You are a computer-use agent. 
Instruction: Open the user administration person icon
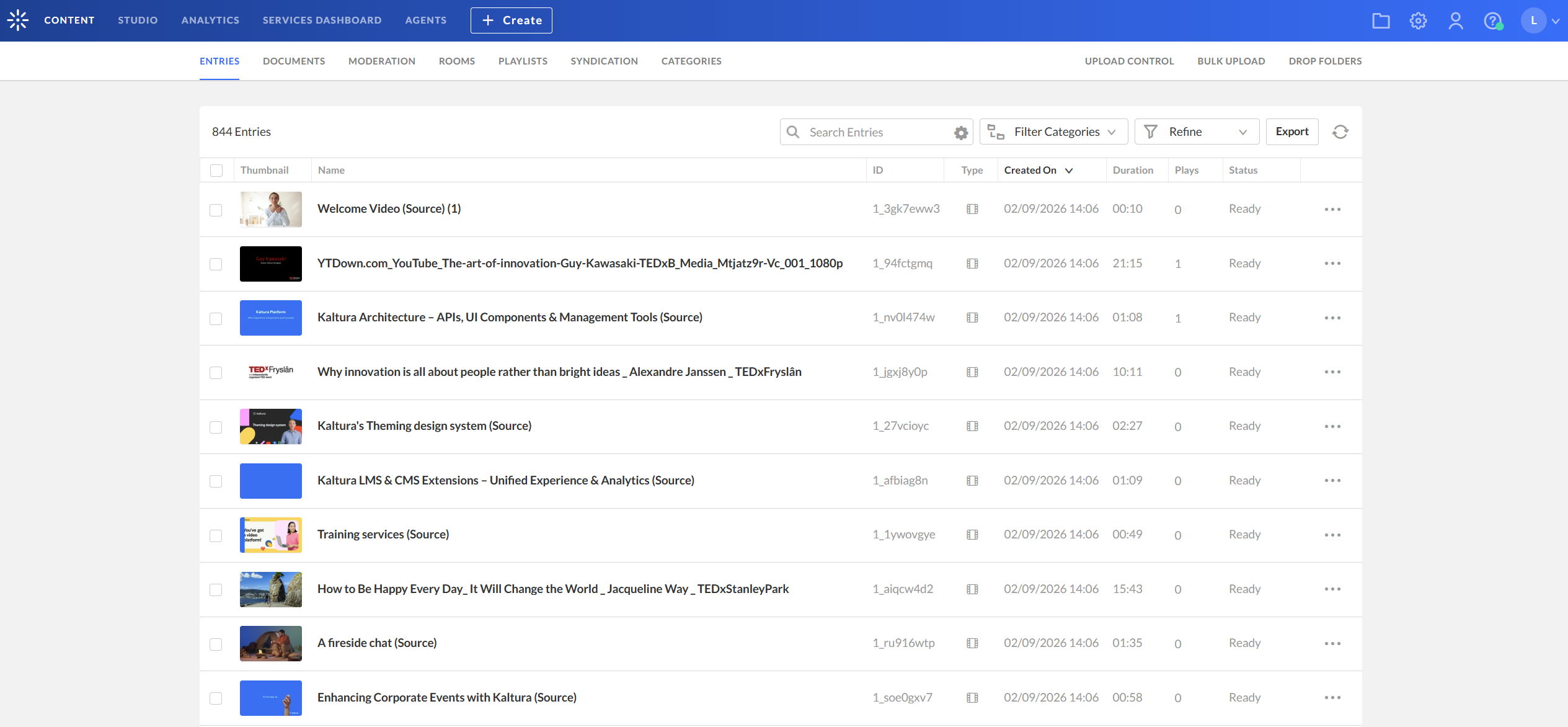[x=1455, y=20]
